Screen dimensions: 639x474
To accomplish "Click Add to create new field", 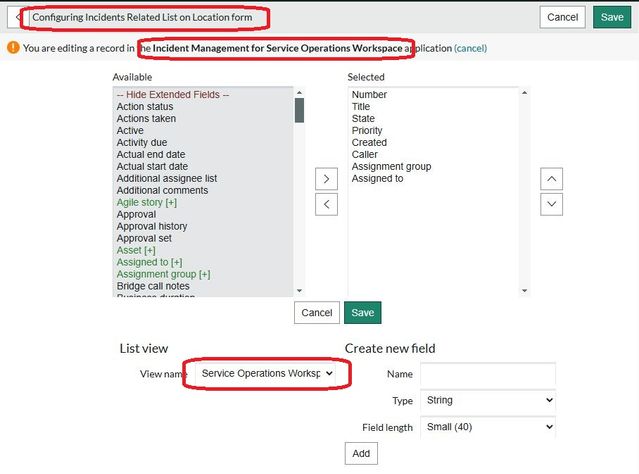I will coord(361,453).
